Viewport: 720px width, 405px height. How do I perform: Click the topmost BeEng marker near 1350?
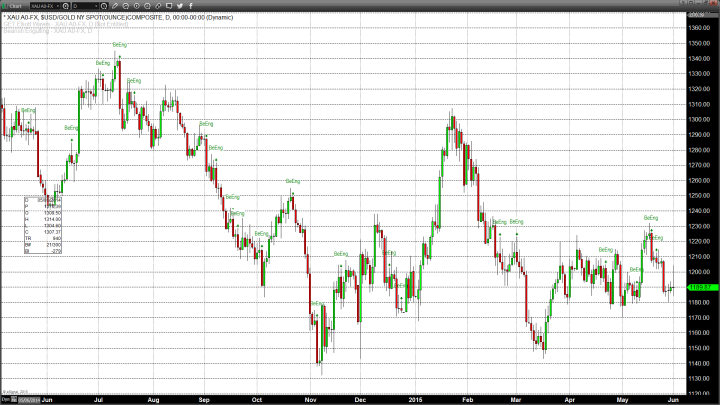pos(119,45)
